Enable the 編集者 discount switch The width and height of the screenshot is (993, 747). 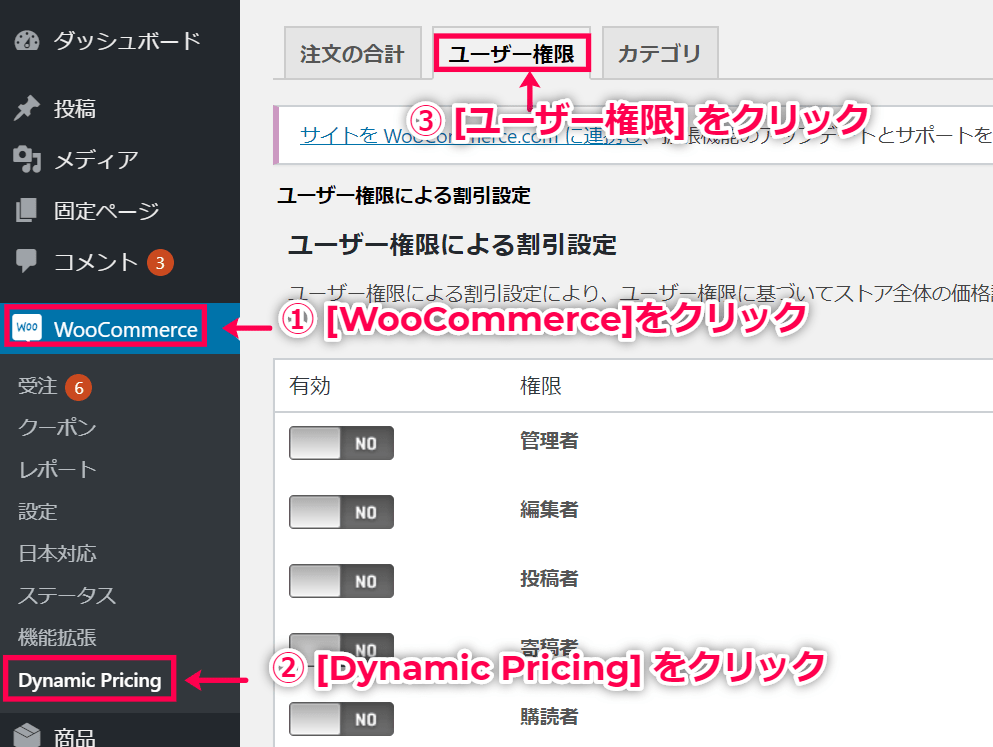coord(341,512)
